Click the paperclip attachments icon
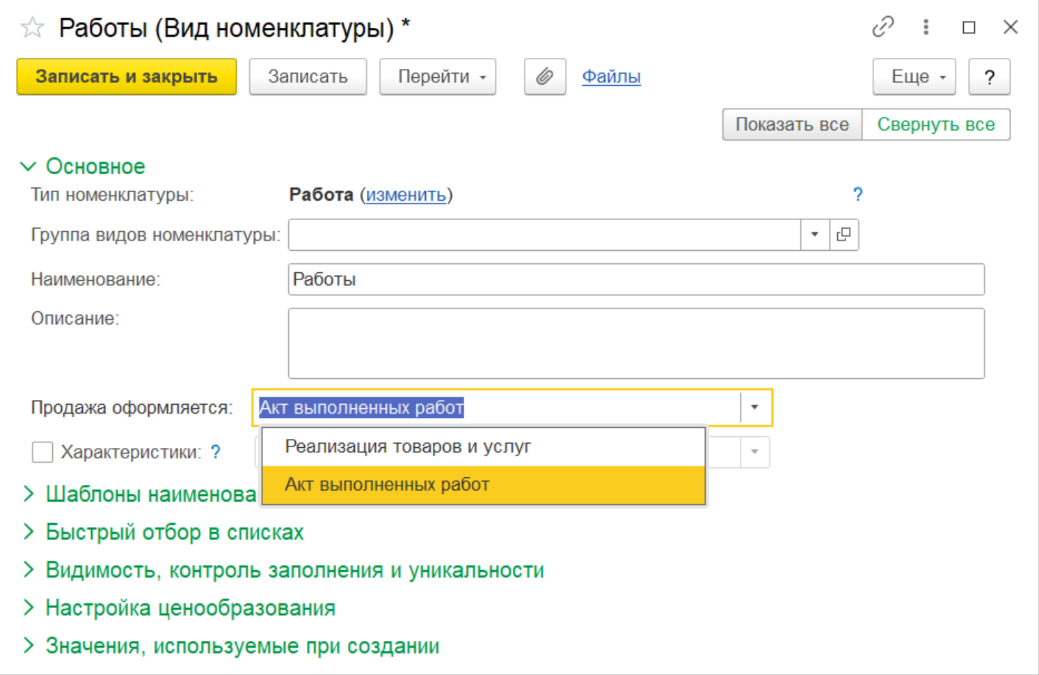This screenshot has height=675, width=1039. [x=545, y=77]
